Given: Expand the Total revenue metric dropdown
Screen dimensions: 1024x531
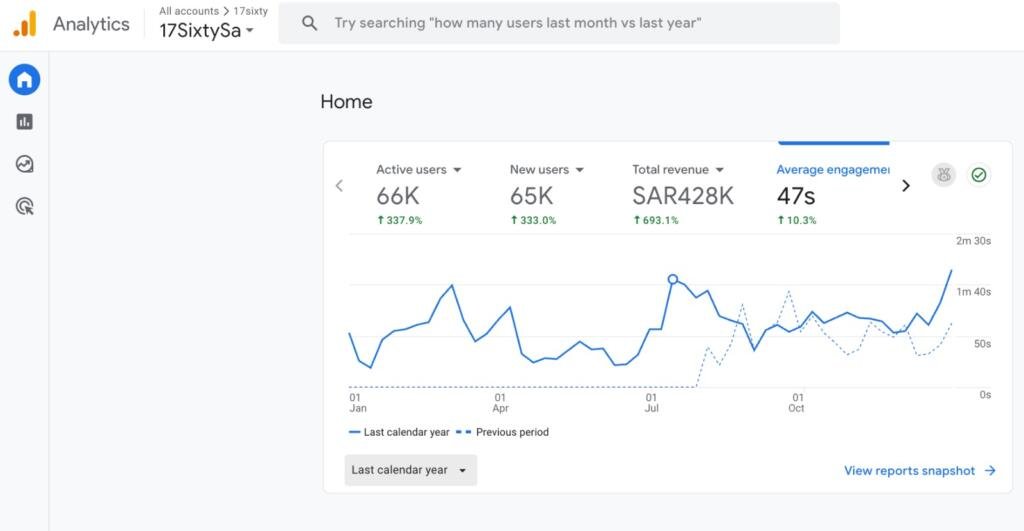Looking at the screenshot, I should click(719, 170).
